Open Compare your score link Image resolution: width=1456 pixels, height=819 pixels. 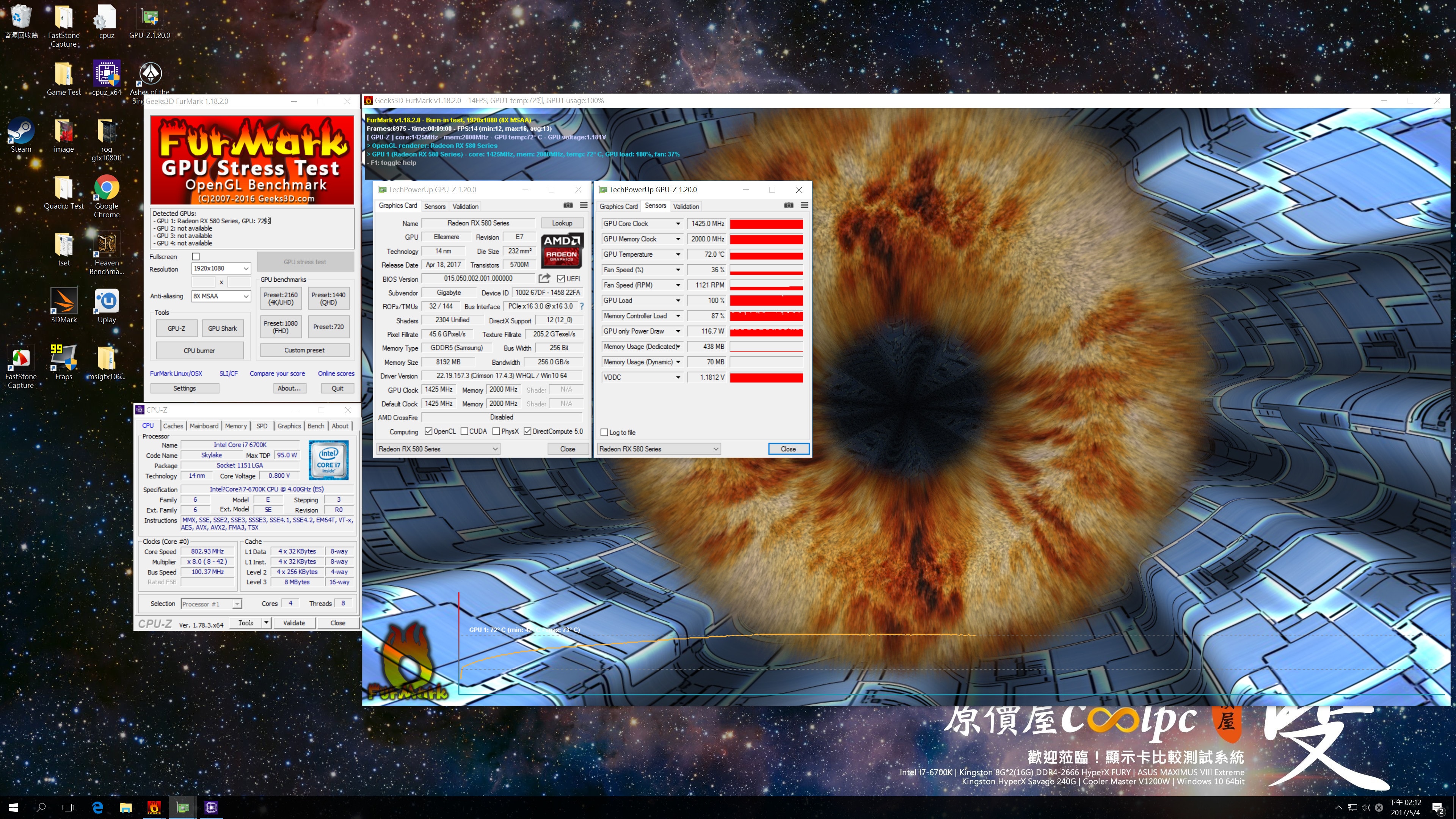pos(277,373)
